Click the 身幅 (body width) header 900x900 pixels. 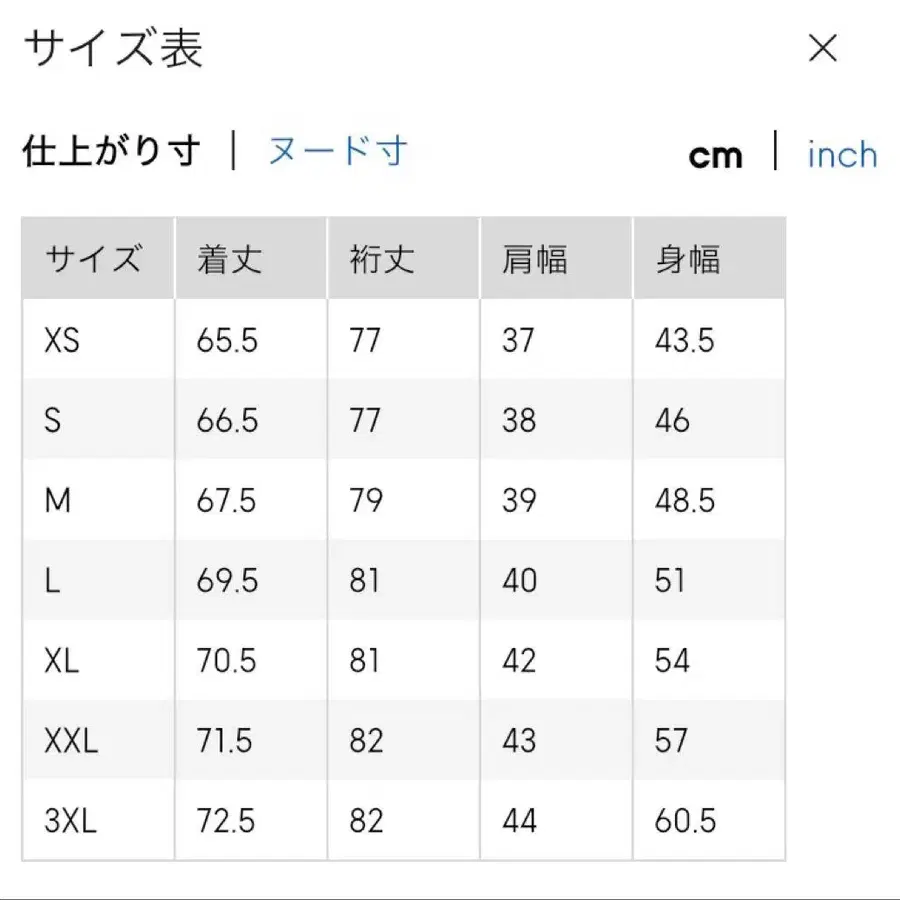(687, 258)
